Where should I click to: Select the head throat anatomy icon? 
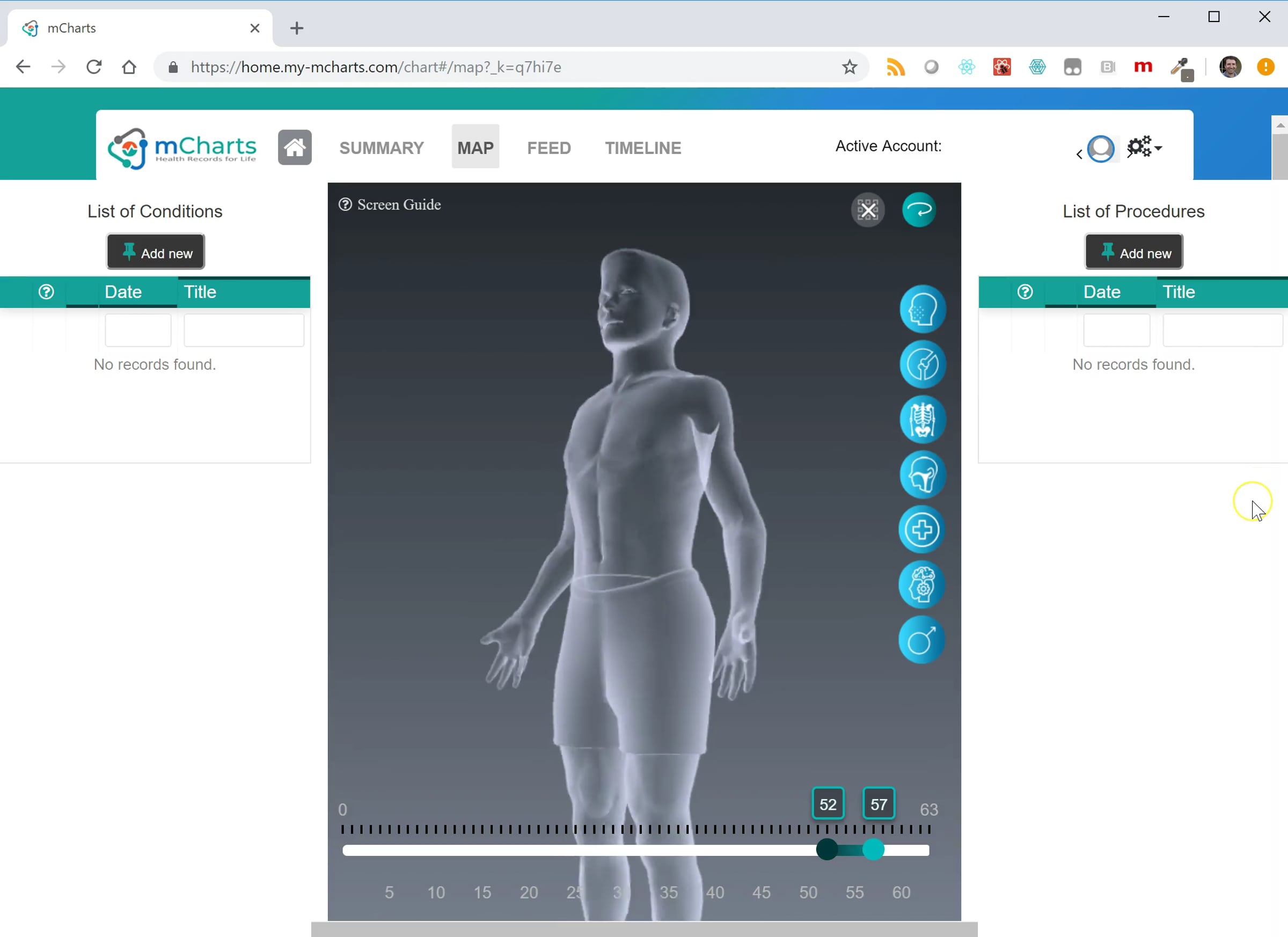point(923,475)
